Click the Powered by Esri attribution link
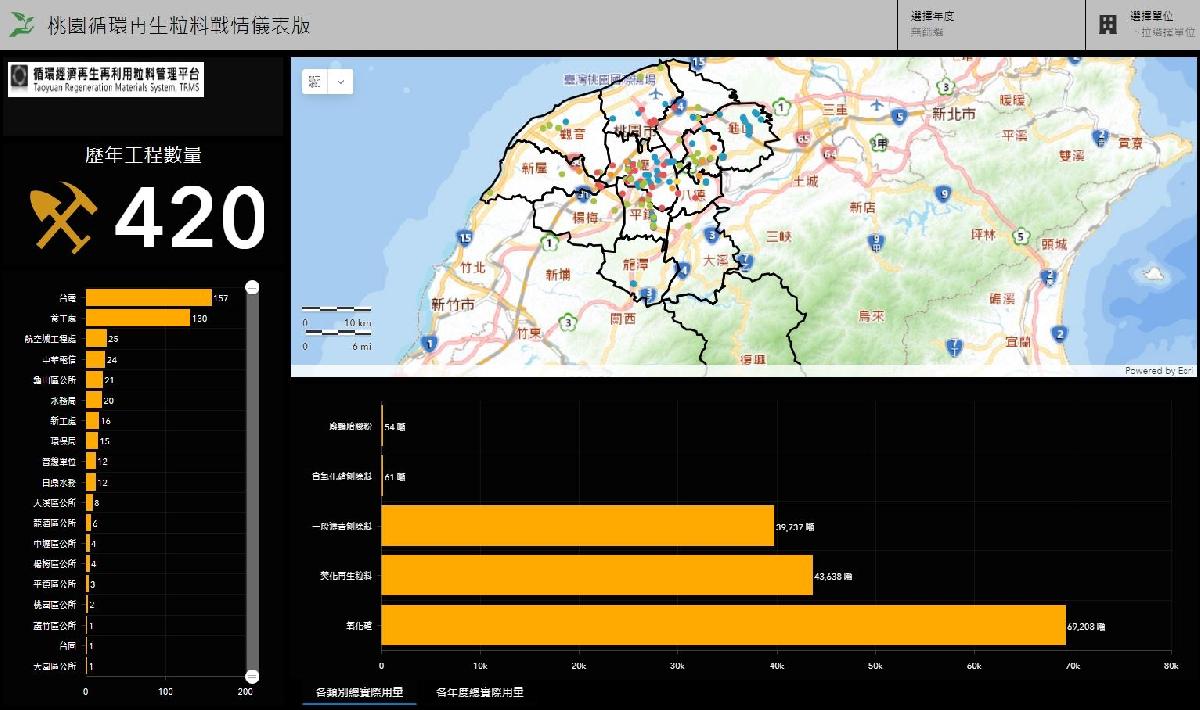The width and height of the screenshot is (1200, 710). [x=1158, y=371]
